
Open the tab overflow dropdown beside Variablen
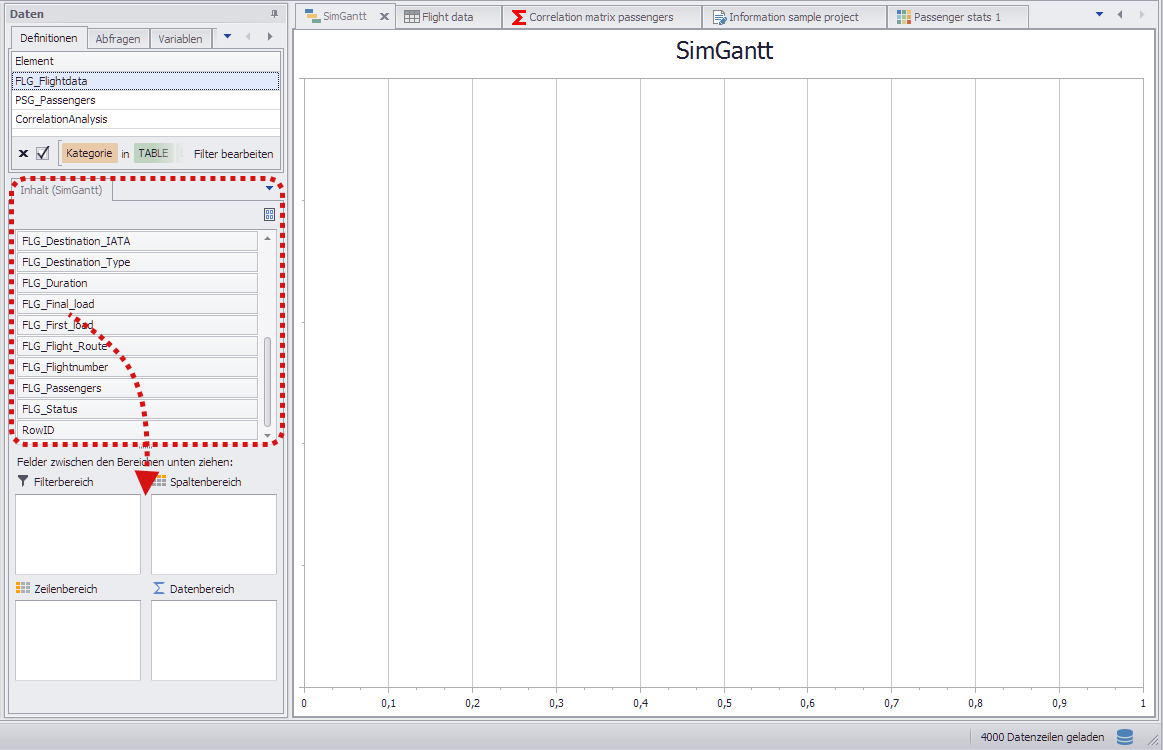tap(227, 37)
